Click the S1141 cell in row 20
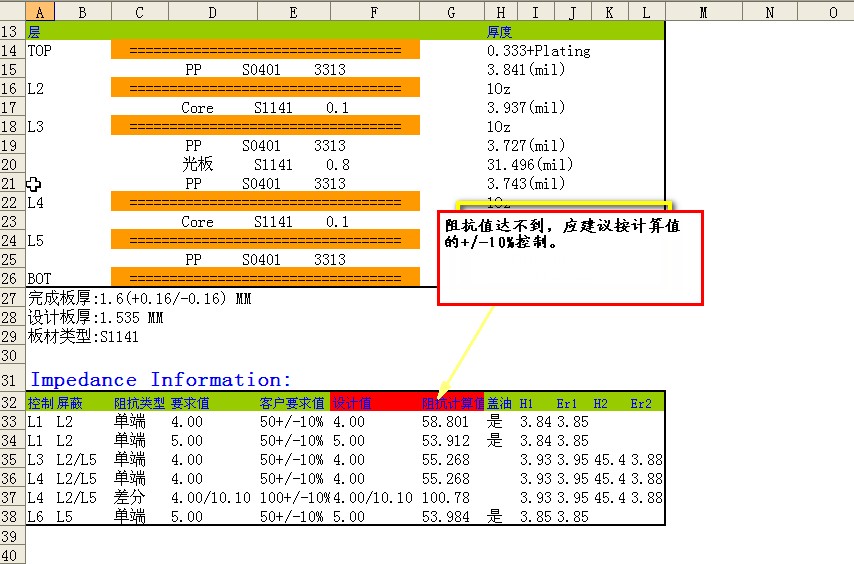This screenshot has height=564, width=854. [273, 164]
